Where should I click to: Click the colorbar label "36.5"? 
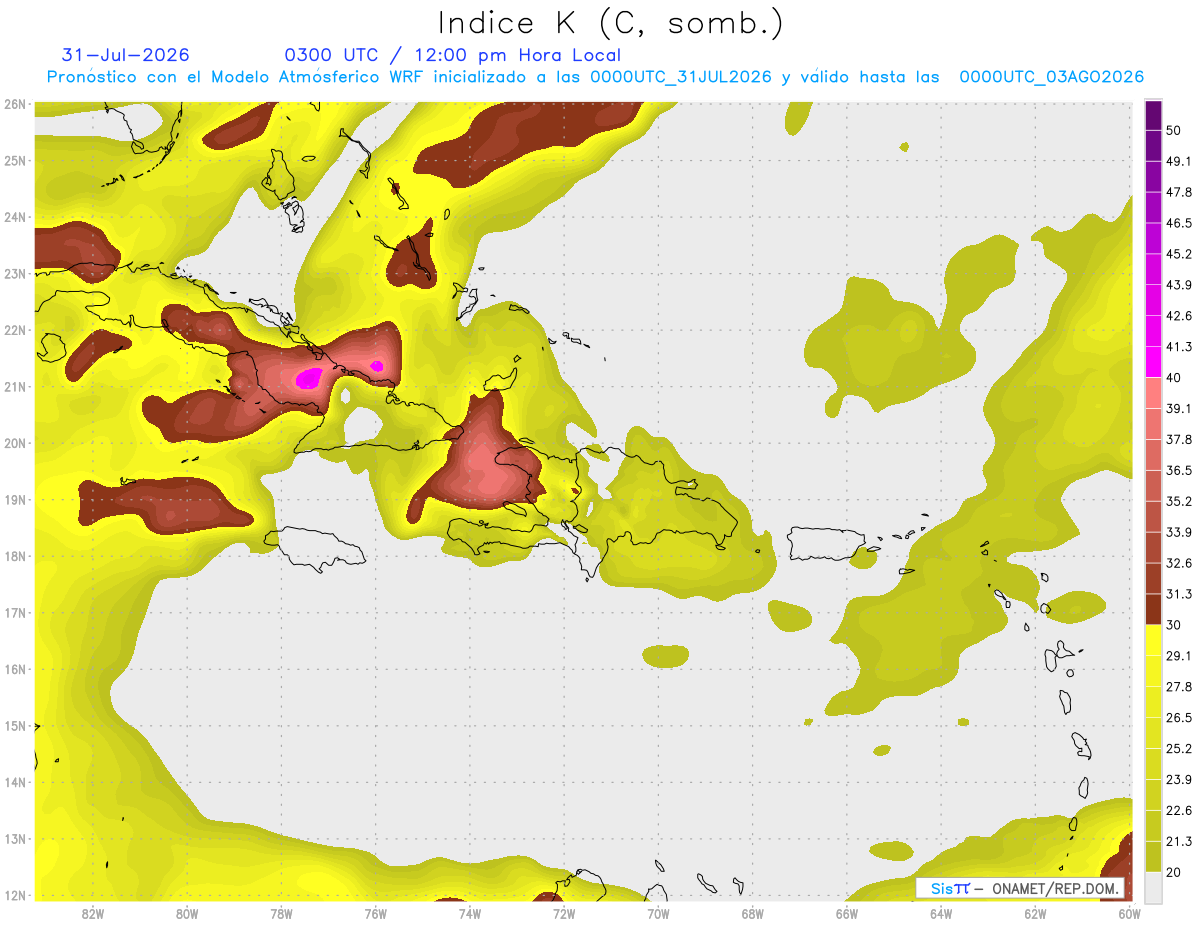[x=1178, y=470]
